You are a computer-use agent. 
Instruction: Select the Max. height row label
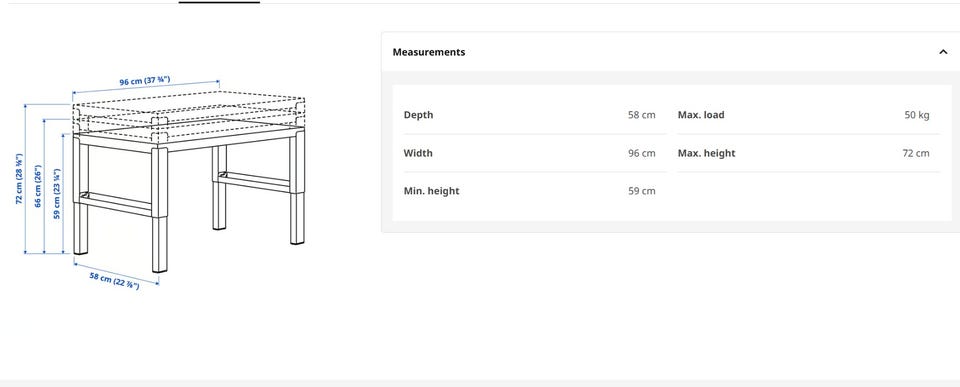coord(707,153)
